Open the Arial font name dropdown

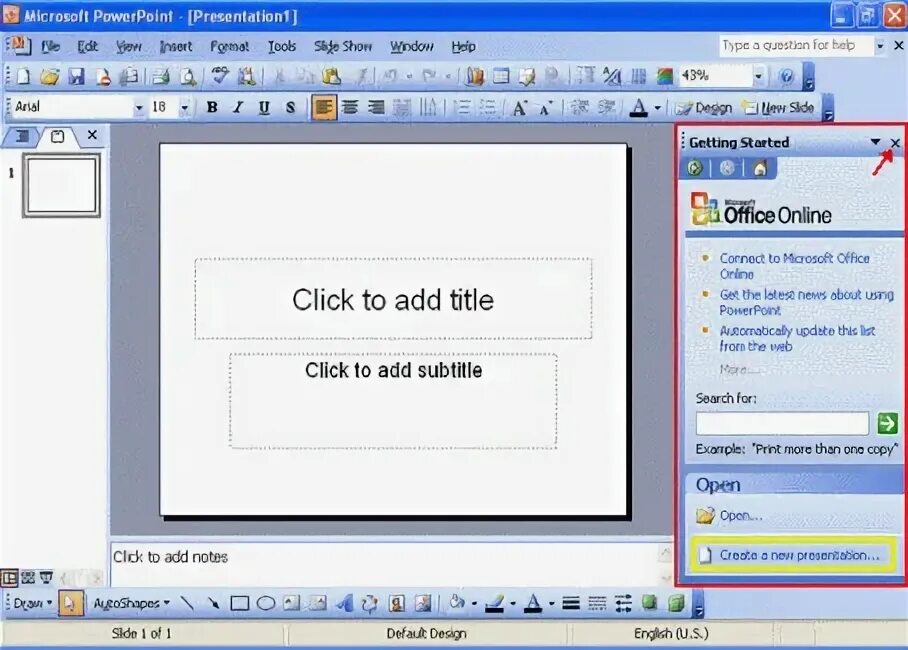tap(138, 108)
